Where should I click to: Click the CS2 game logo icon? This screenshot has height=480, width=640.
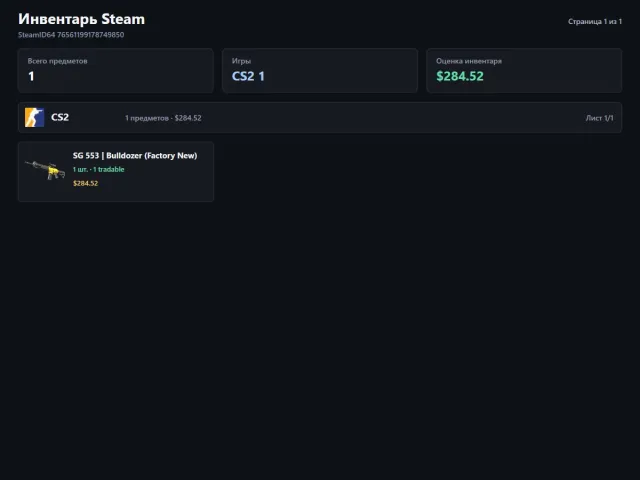(x=34, y=118)
